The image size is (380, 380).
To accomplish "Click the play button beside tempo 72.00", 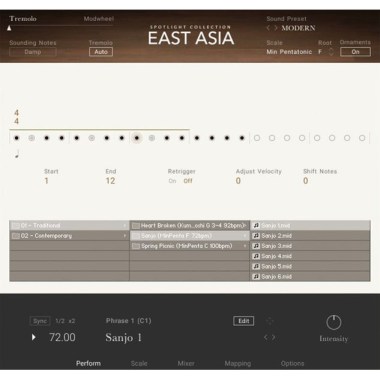I will coord(33,337).
